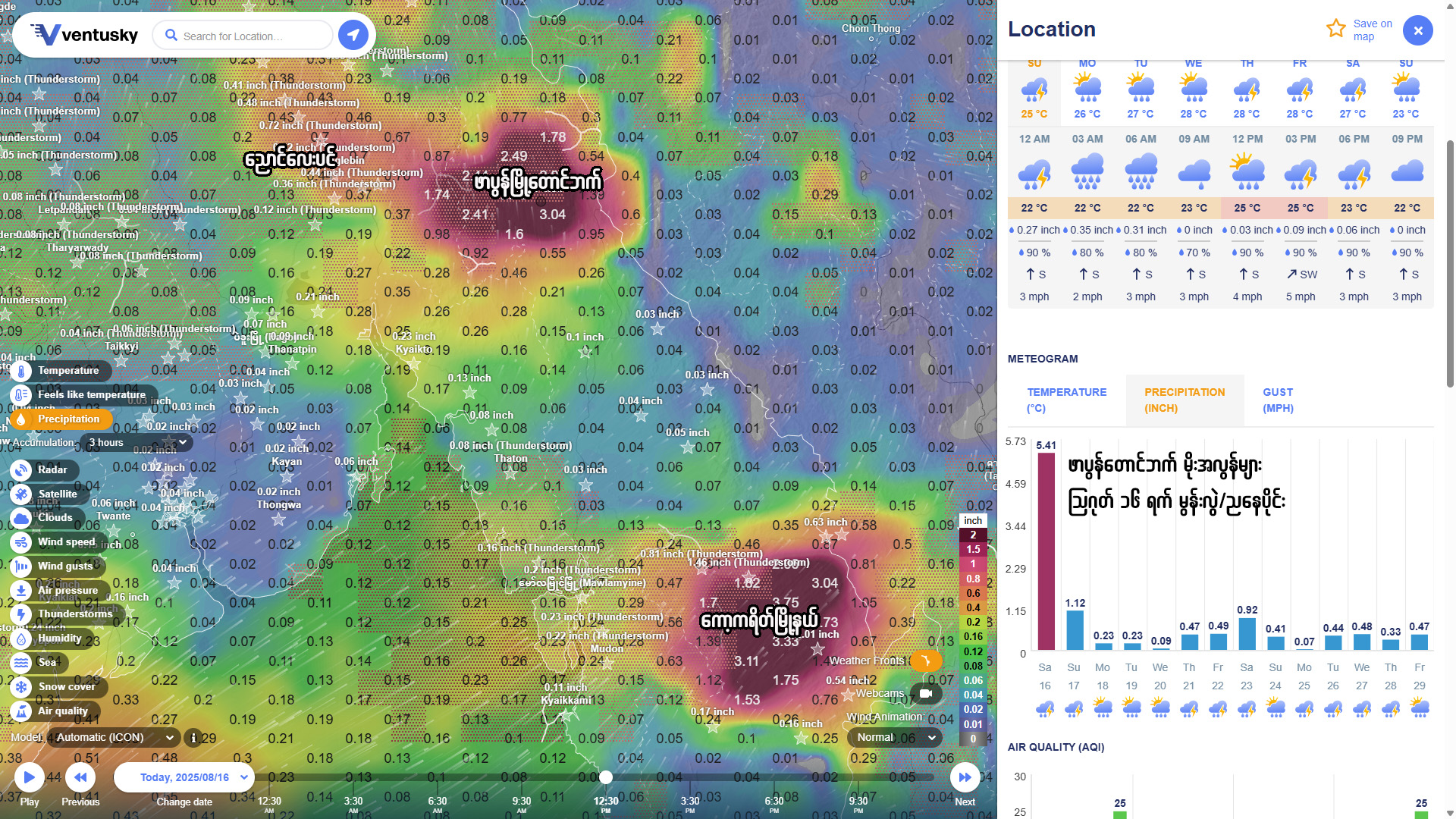Select the Feels like temperature layer icon
Image resolution: width=1456 pixels, height=819 pixels.
[x=21, y=395]
